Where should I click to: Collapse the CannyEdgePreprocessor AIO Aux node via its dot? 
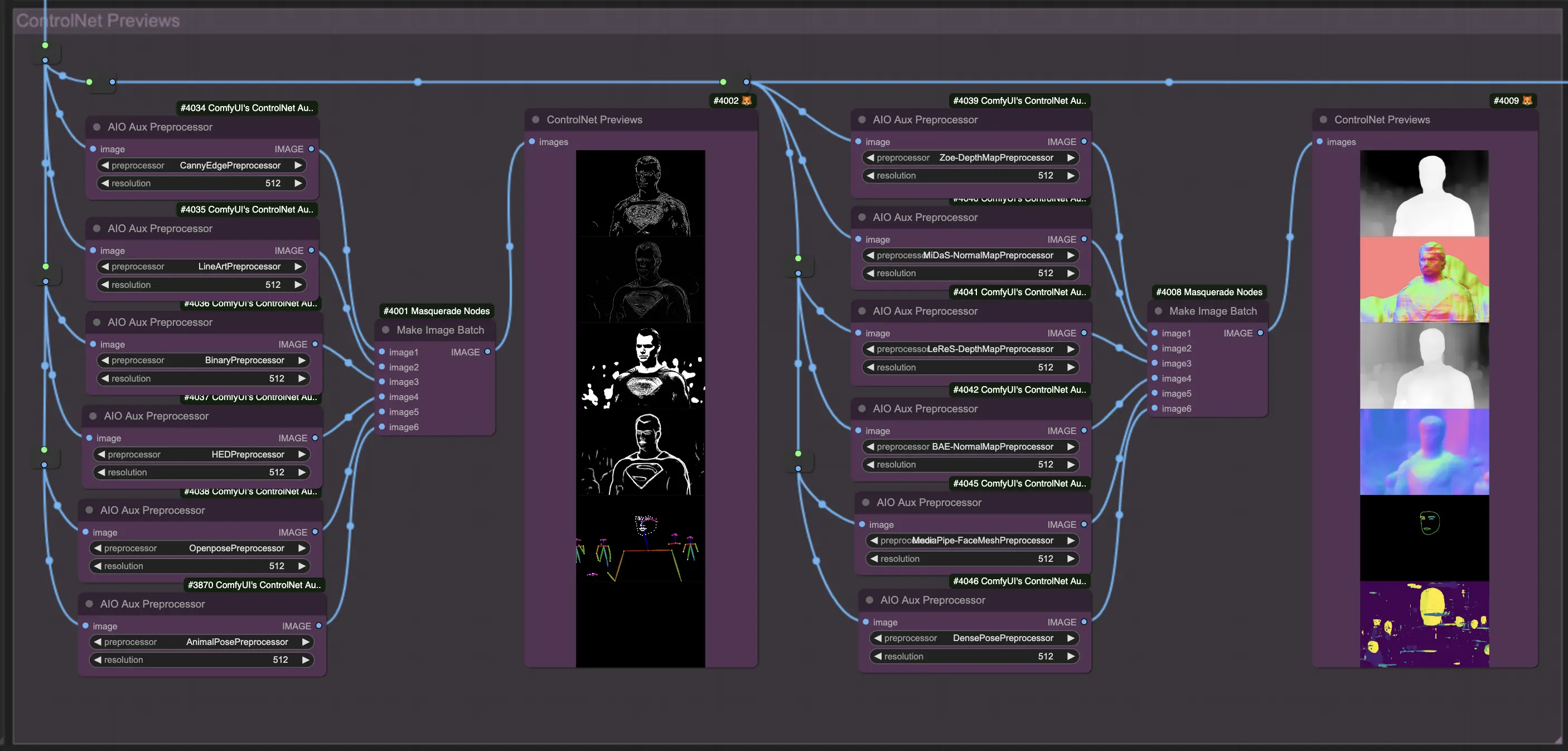[97, 127]
